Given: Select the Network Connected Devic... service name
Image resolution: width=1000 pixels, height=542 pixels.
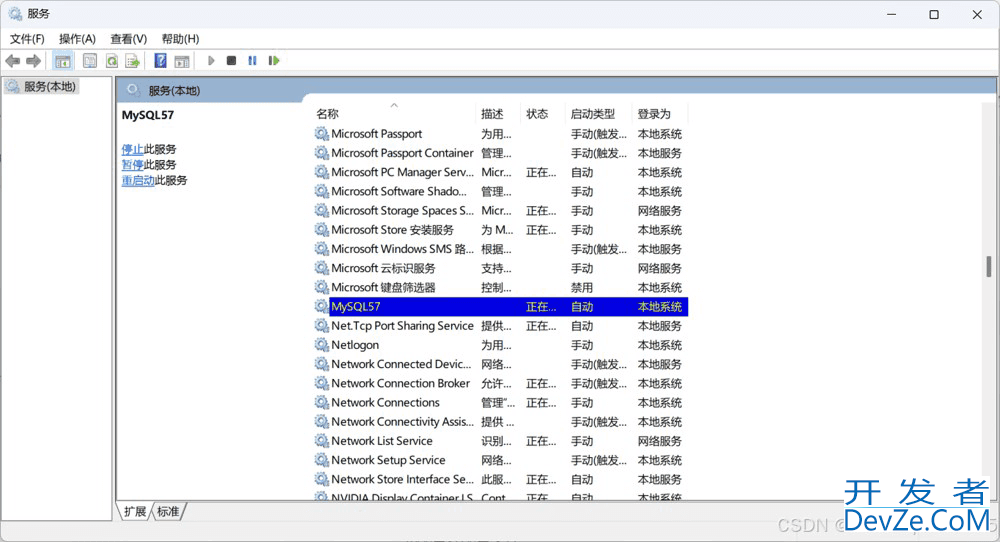Looking at the screenshot, I should (x=401, y=364).
